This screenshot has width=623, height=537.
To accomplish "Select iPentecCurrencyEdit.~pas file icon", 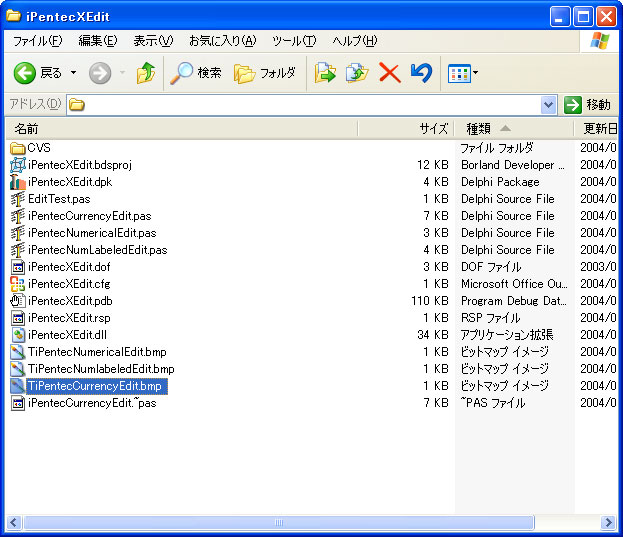I will coord(18,404).
